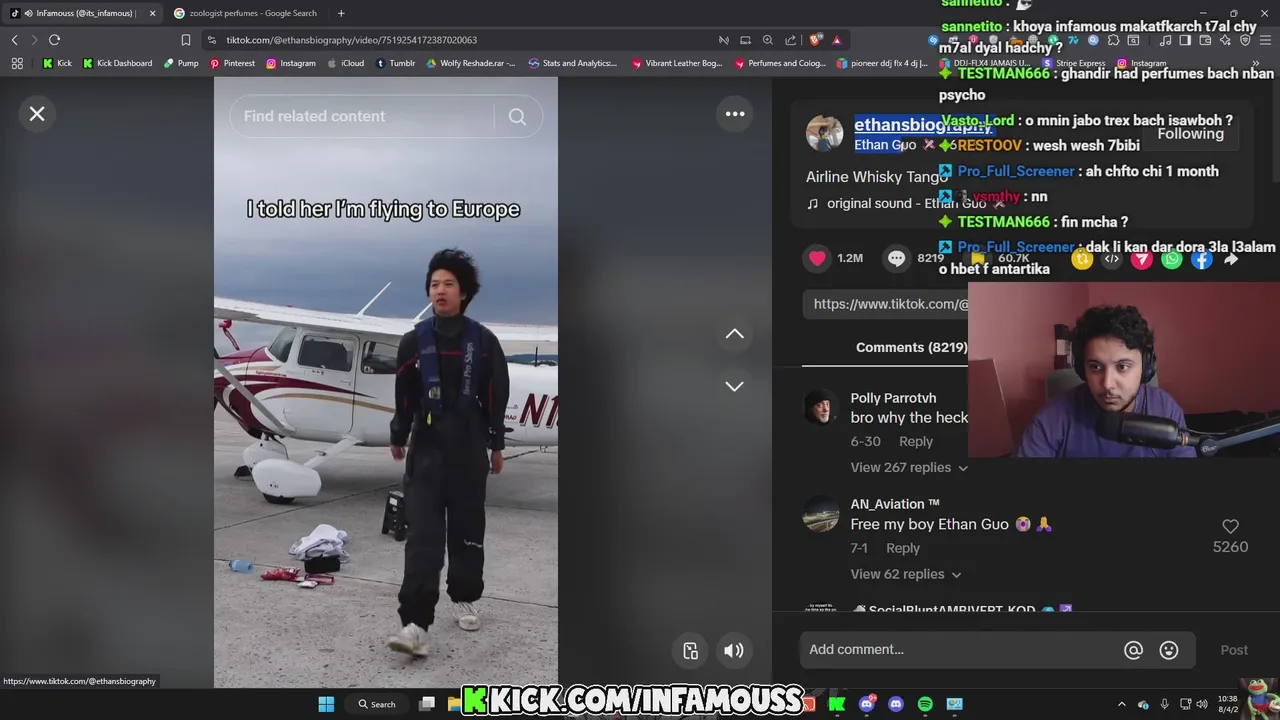
Task: Open Discord from the taskbar
Action: (x=896, y=704)
